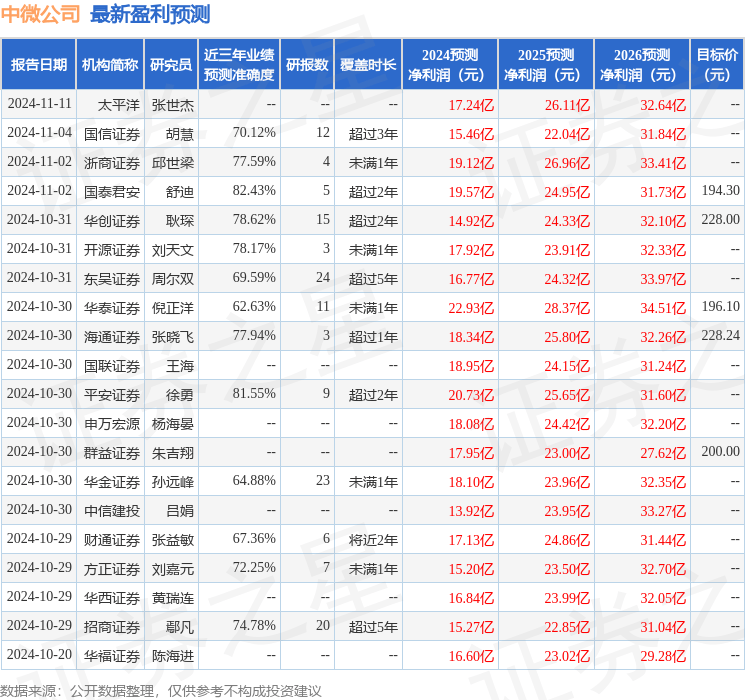The image size is (745, 700).
Task: Click analyst name 孙远峰
Action: coord(172,482)
